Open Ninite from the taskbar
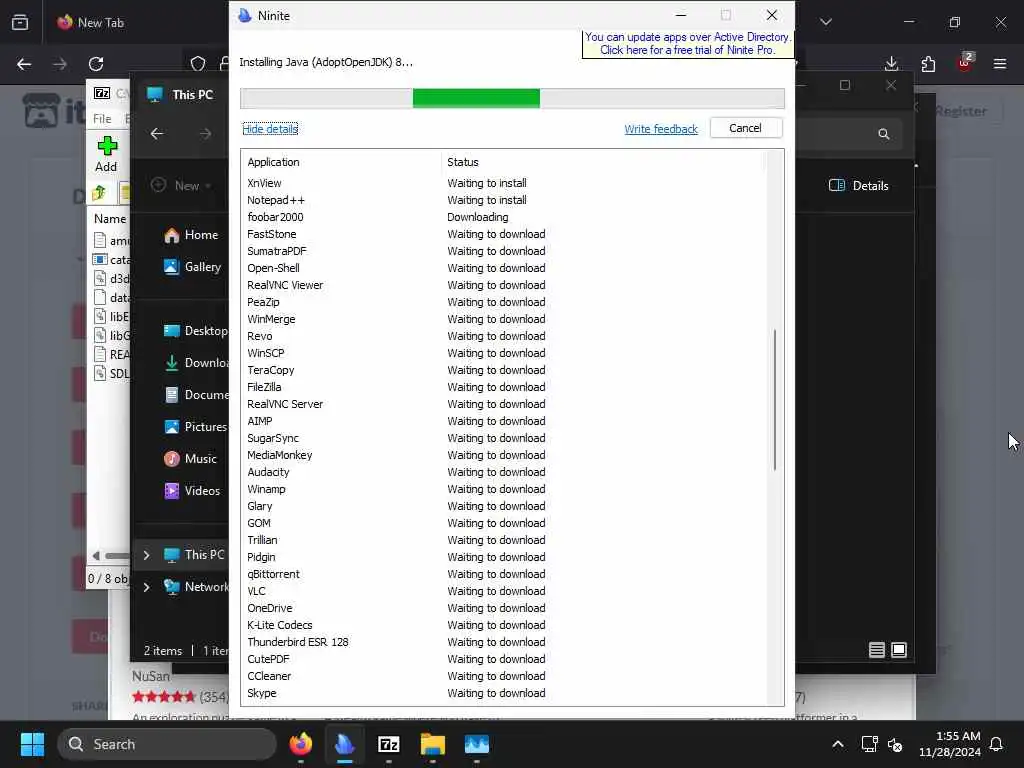The width and height of the screenshot is (1024, 768). click(x=345, y=744)
